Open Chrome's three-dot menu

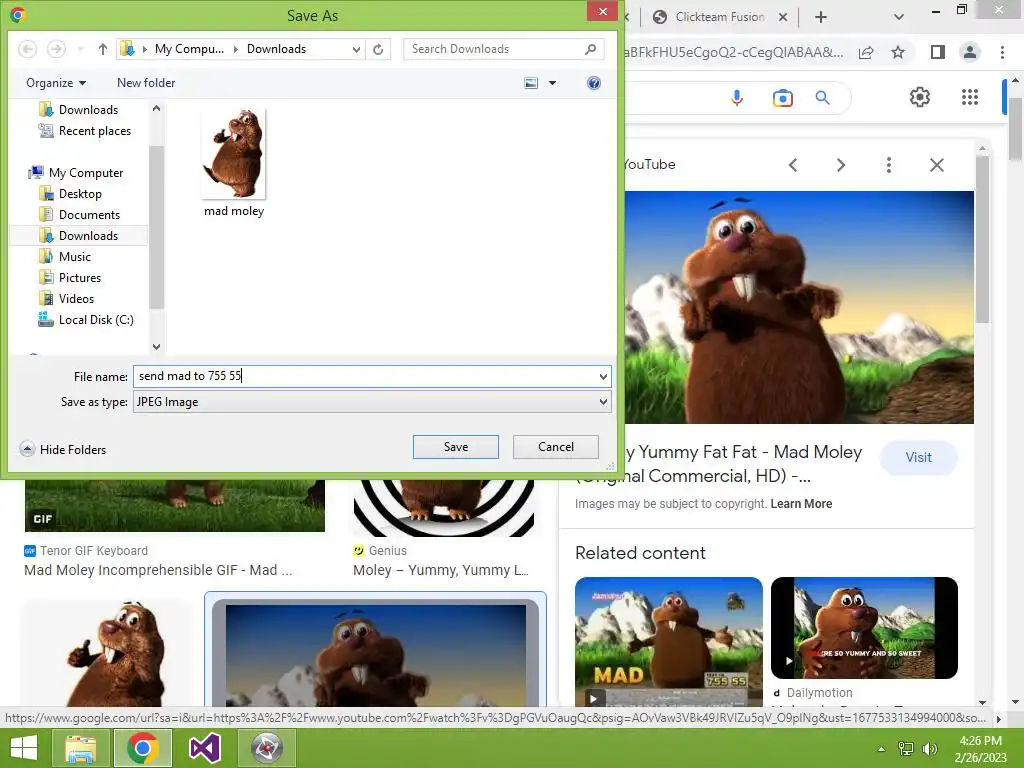pos(1002,52)
